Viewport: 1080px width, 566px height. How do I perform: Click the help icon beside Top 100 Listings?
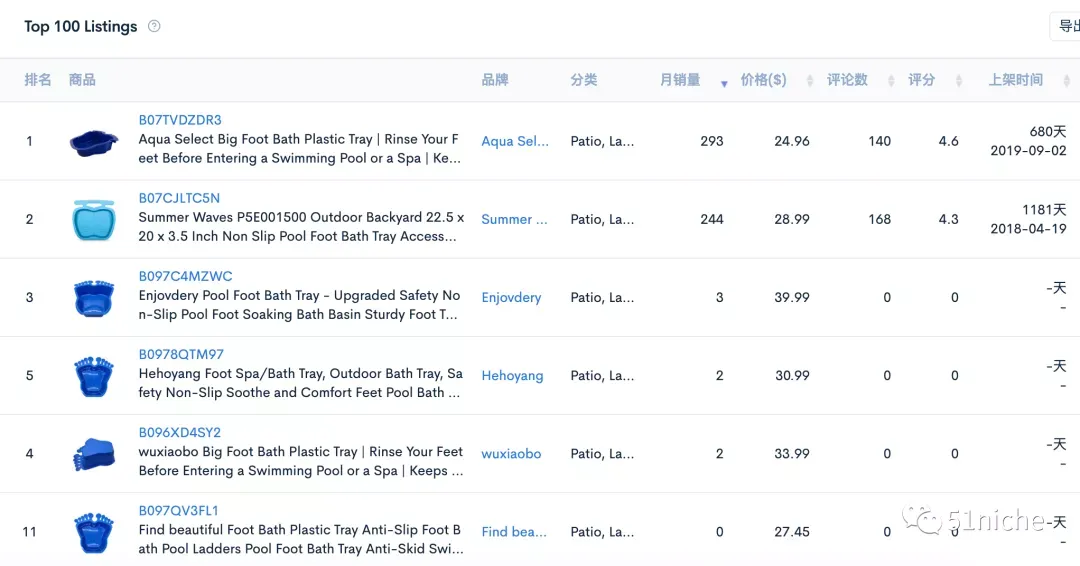(154, 26)
